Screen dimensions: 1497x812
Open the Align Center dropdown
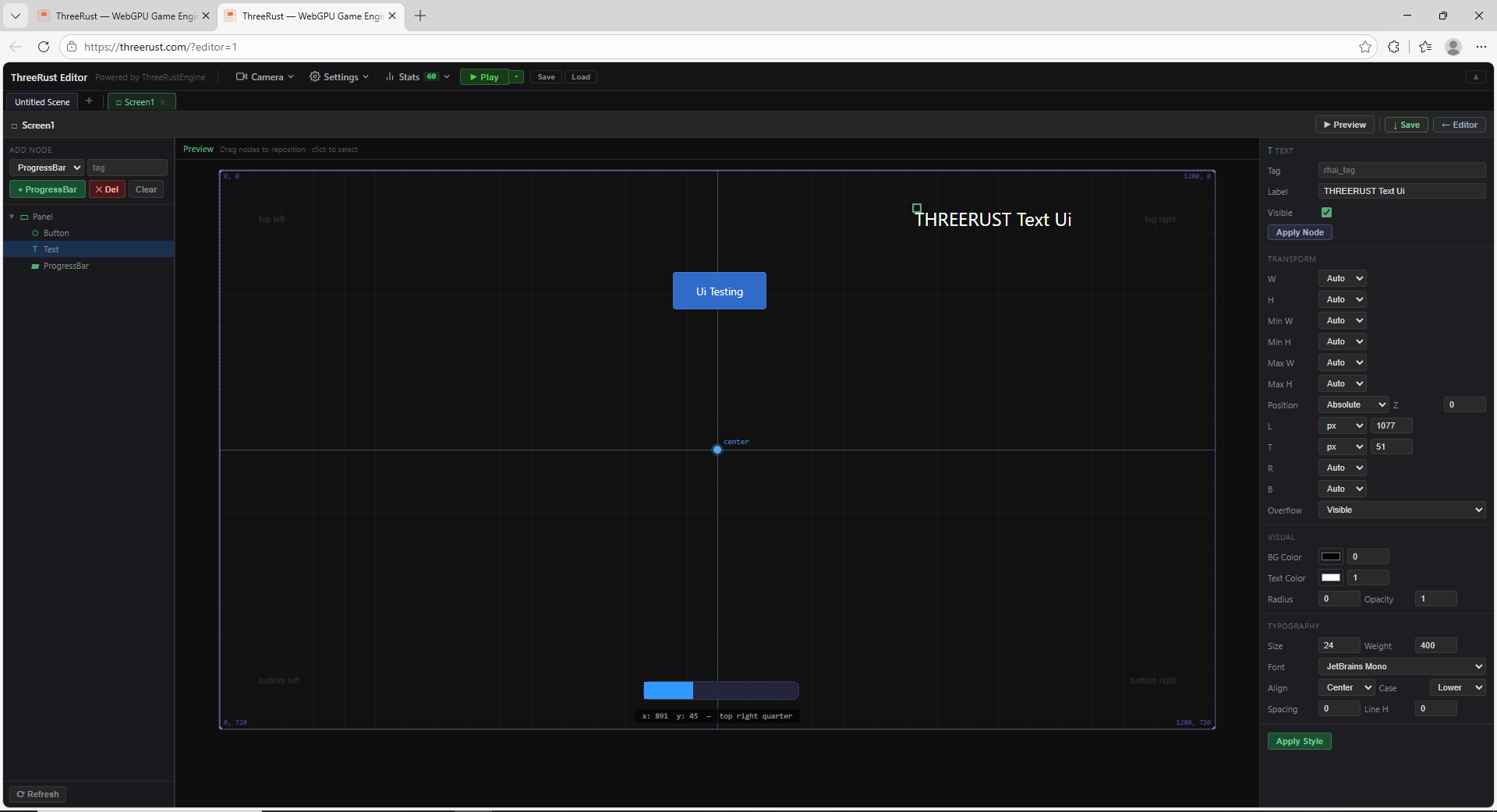click(x=1346, y=687)
